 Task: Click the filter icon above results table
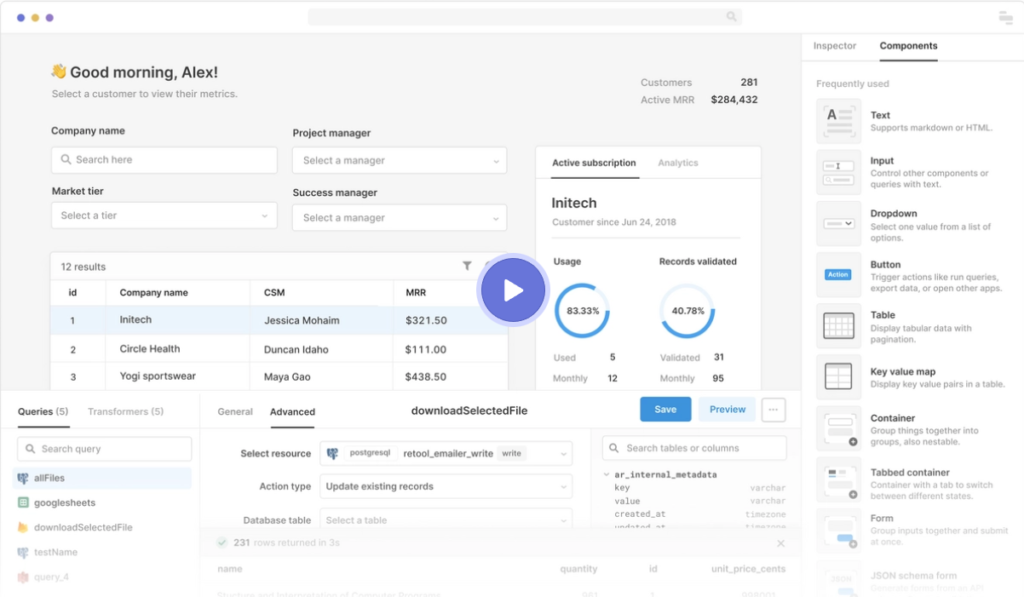coord(467,266)
